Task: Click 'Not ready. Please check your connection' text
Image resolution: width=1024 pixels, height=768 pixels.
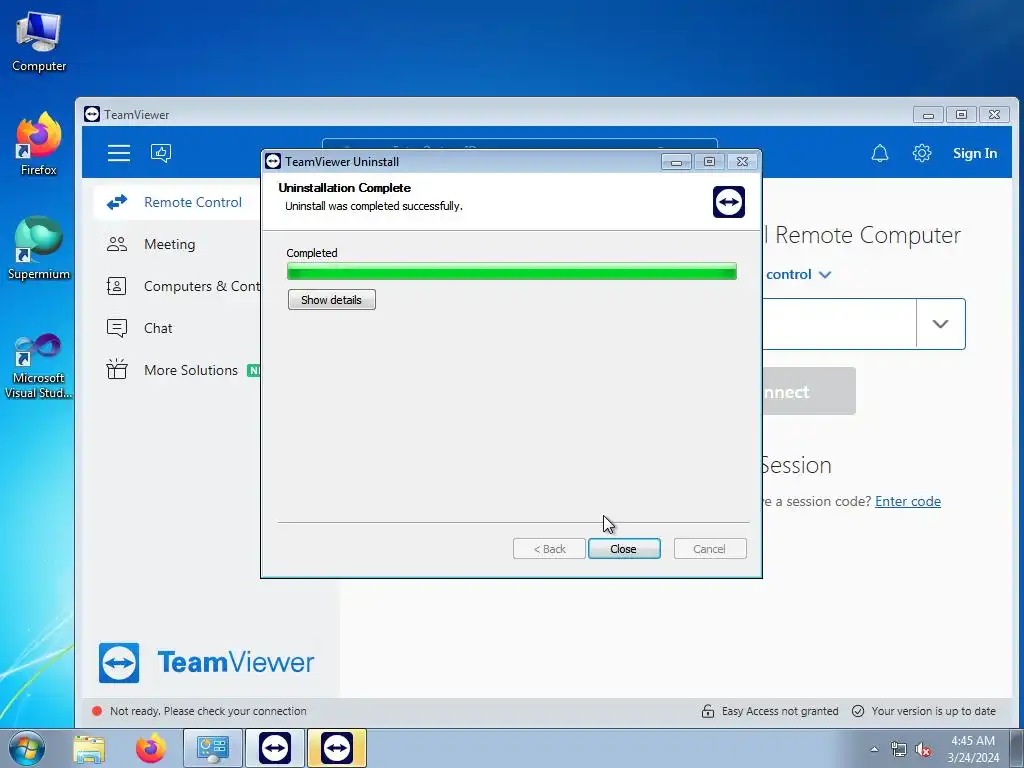Action: coord(208,711)
